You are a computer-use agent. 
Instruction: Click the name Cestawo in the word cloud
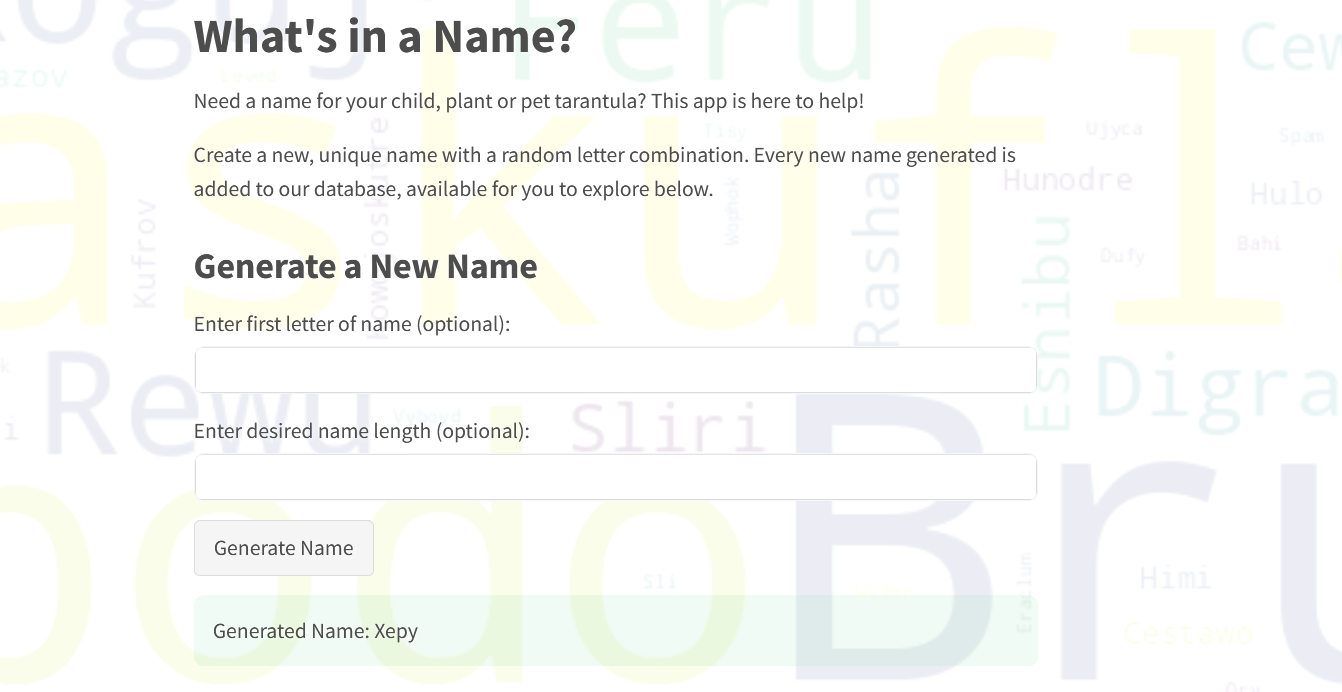pyautogui.click(x=1188, y=634)
